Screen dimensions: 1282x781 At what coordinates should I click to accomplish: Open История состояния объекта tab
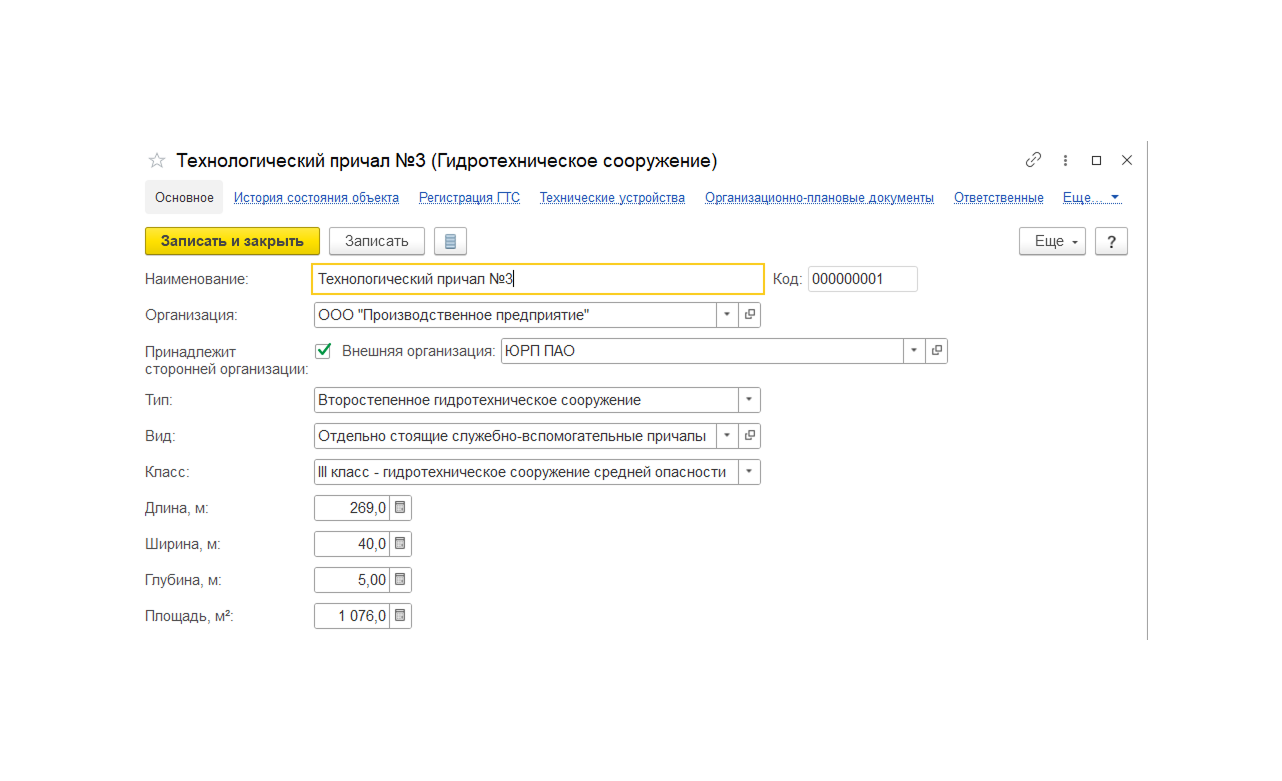click(316, 198)
